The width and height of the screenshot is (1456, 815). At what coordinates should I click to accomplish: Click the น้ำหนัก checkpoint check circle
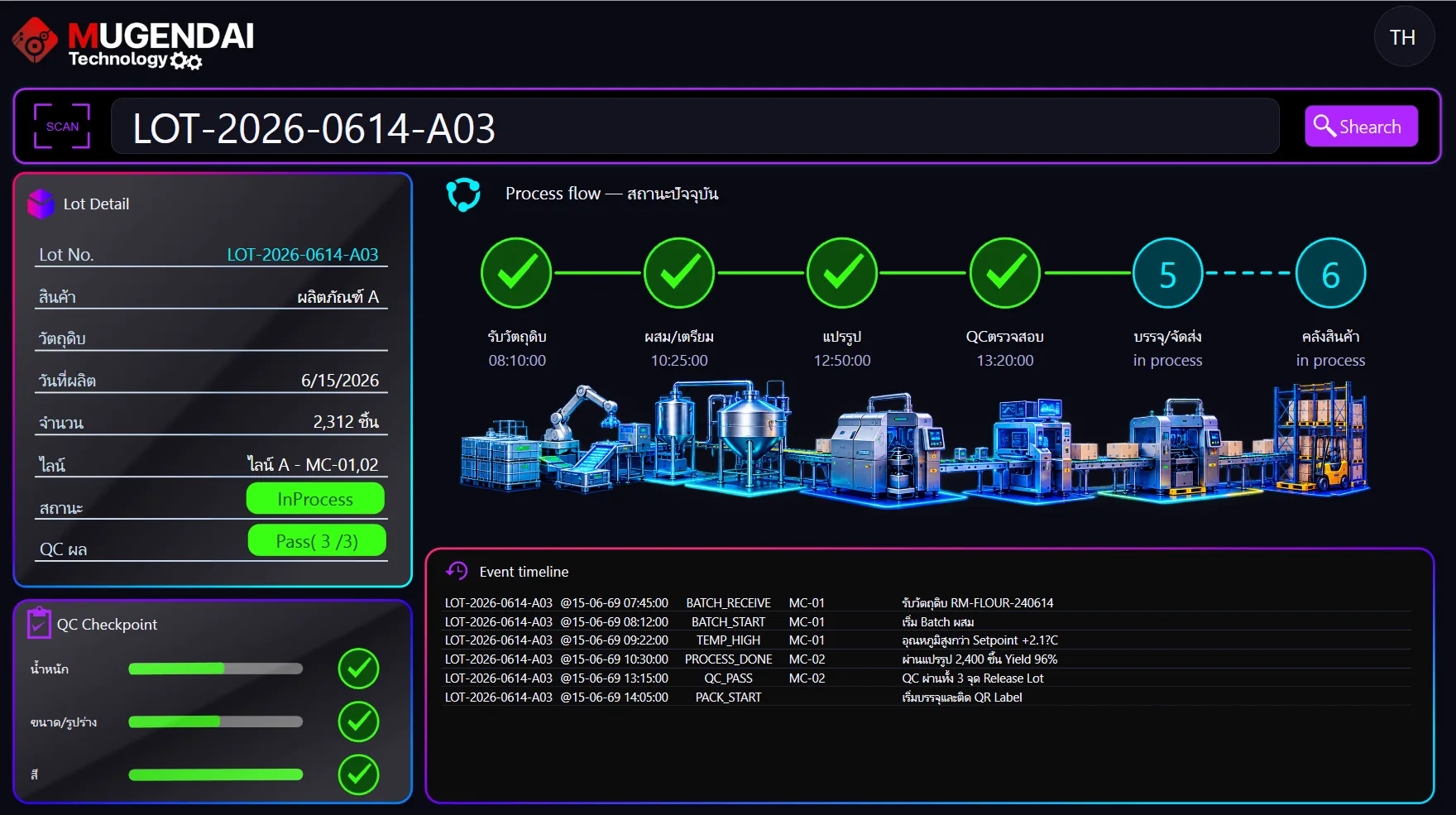359,669
